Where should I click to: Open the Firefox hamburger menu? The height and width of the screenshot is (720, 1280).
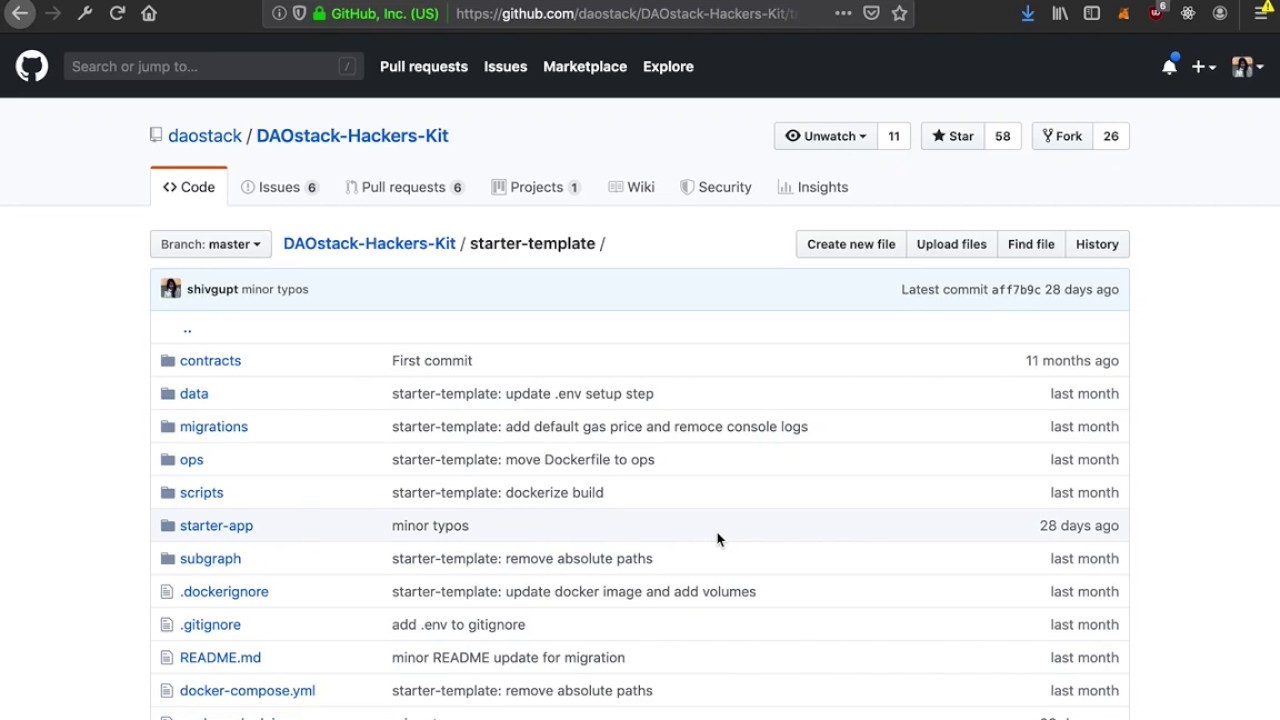point(1262,13)
